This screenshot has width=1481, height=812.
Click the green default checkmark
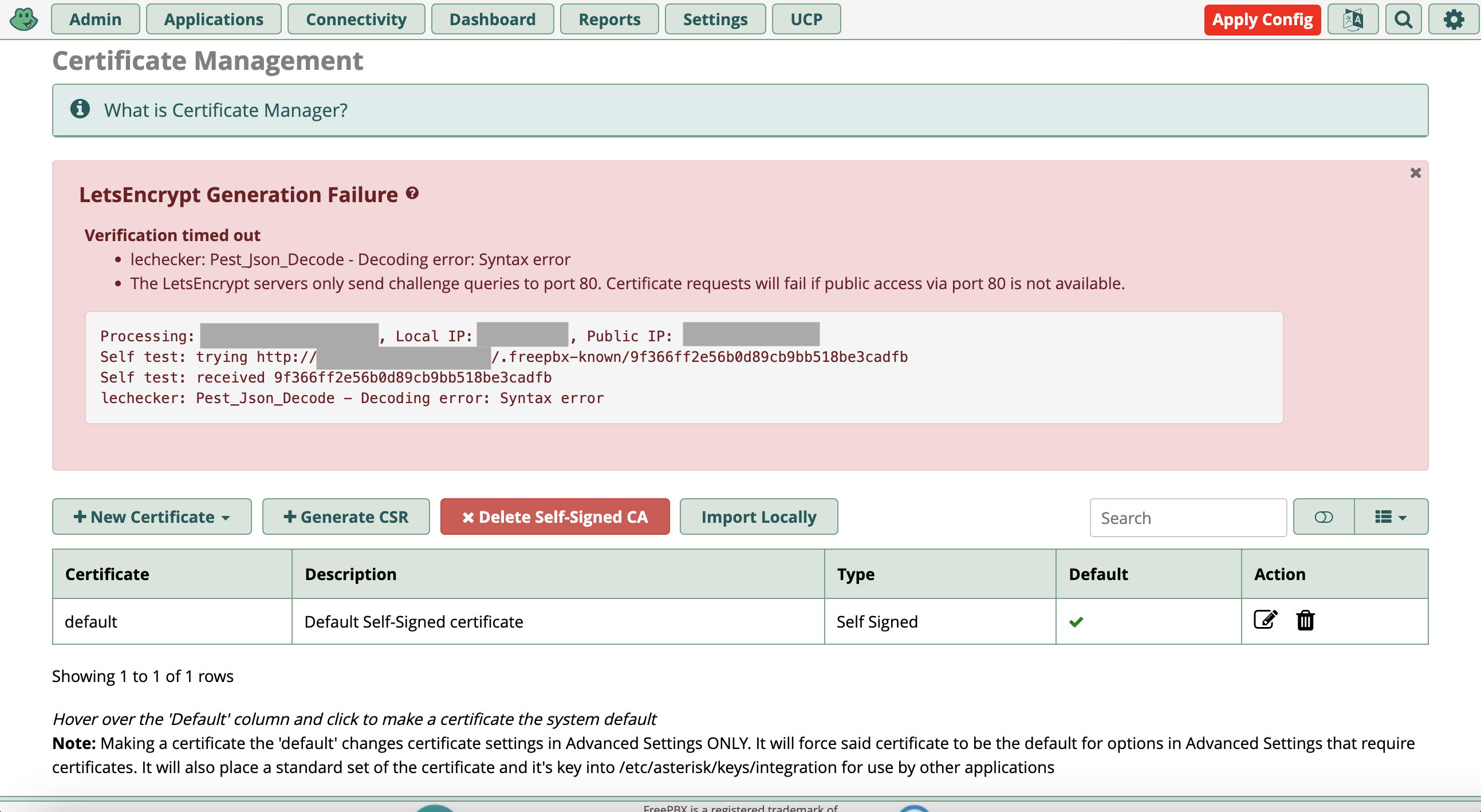[1076, 621]
